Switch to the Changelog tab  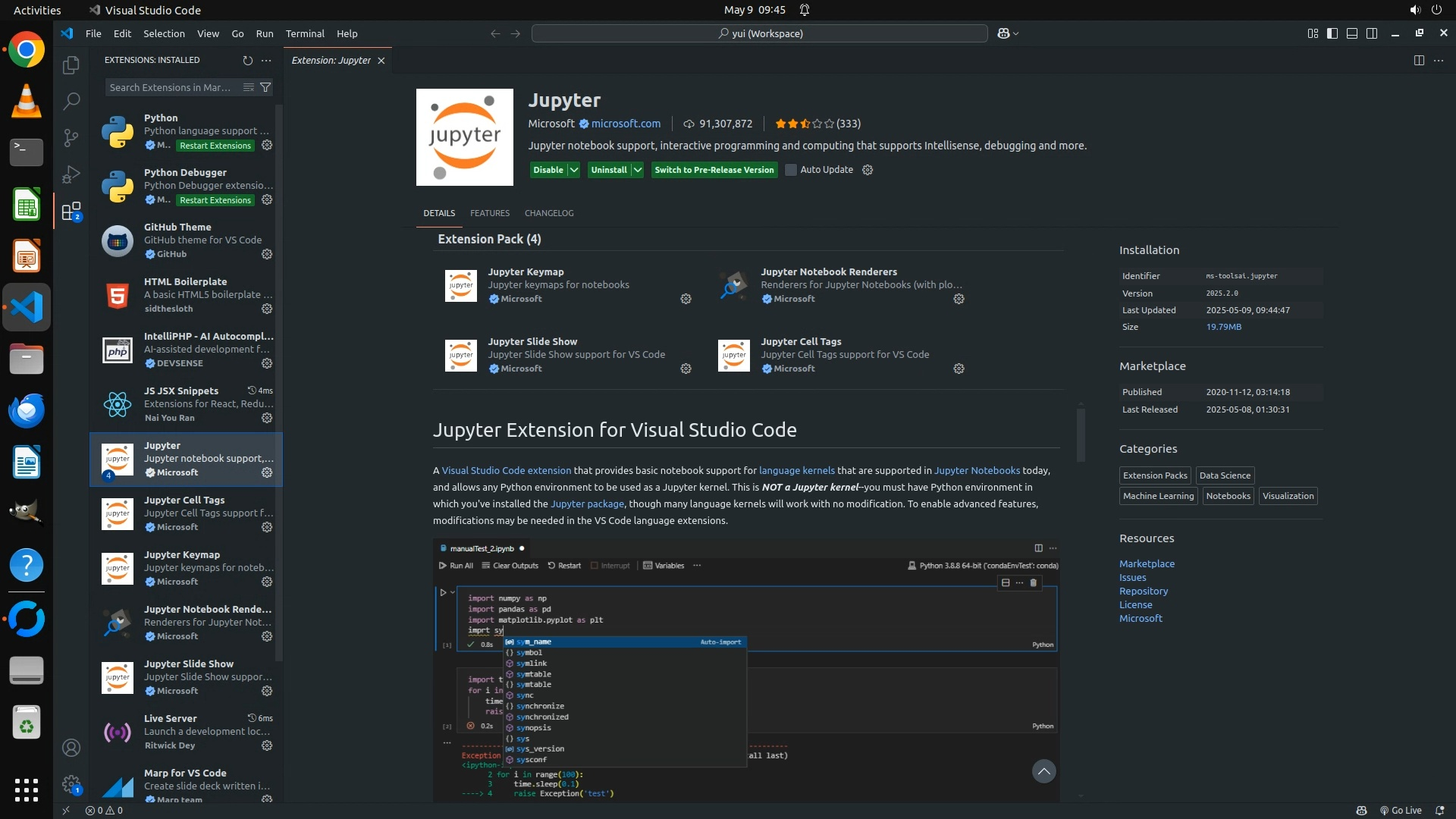coord(549,213)
